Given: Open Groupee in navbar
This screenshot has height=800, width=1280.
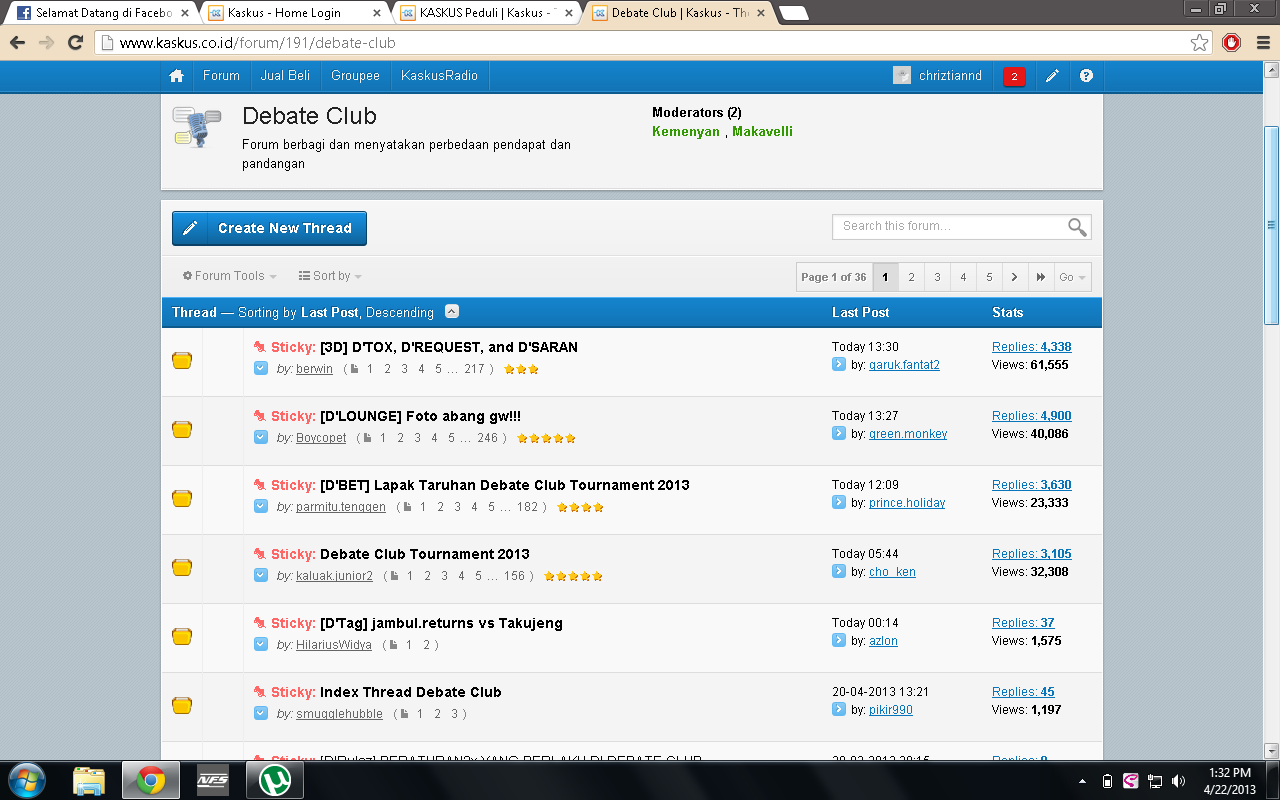Looking at the screenshot, I should 355,76.
